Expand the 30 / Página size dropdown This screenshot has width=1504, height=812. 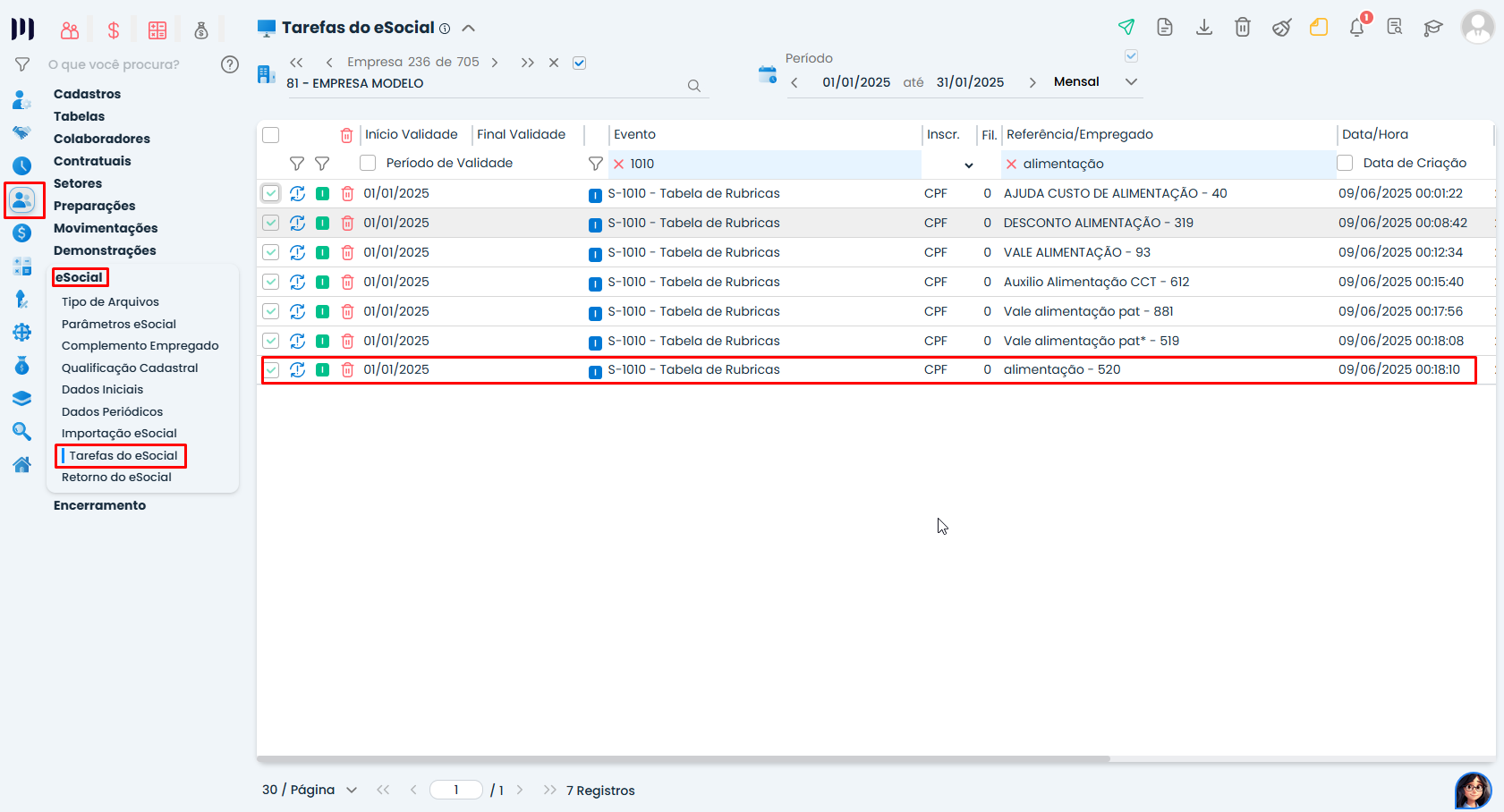coord(352,790)
